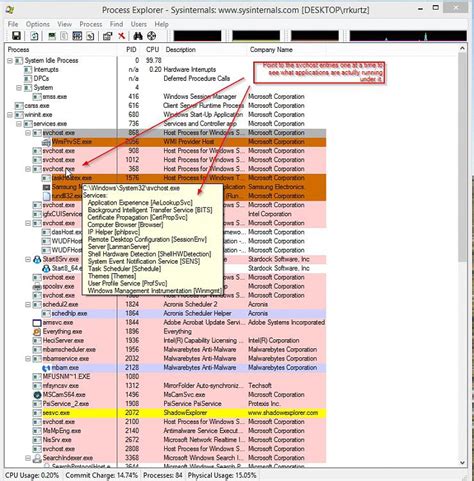Image resolution: width=474 pixels, height=481 pixels.
Task: Open the Properties toolbar icon
Action: (107, 36)
